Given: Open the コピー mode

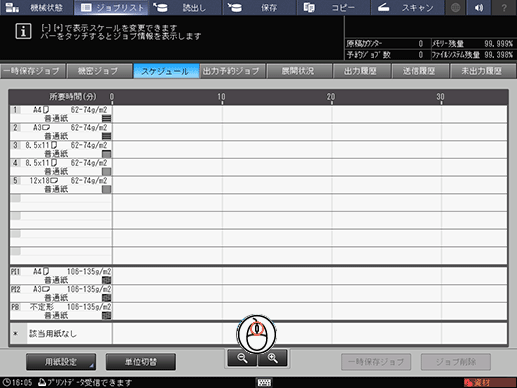Looking at the screenshot, I should [333, 7].
